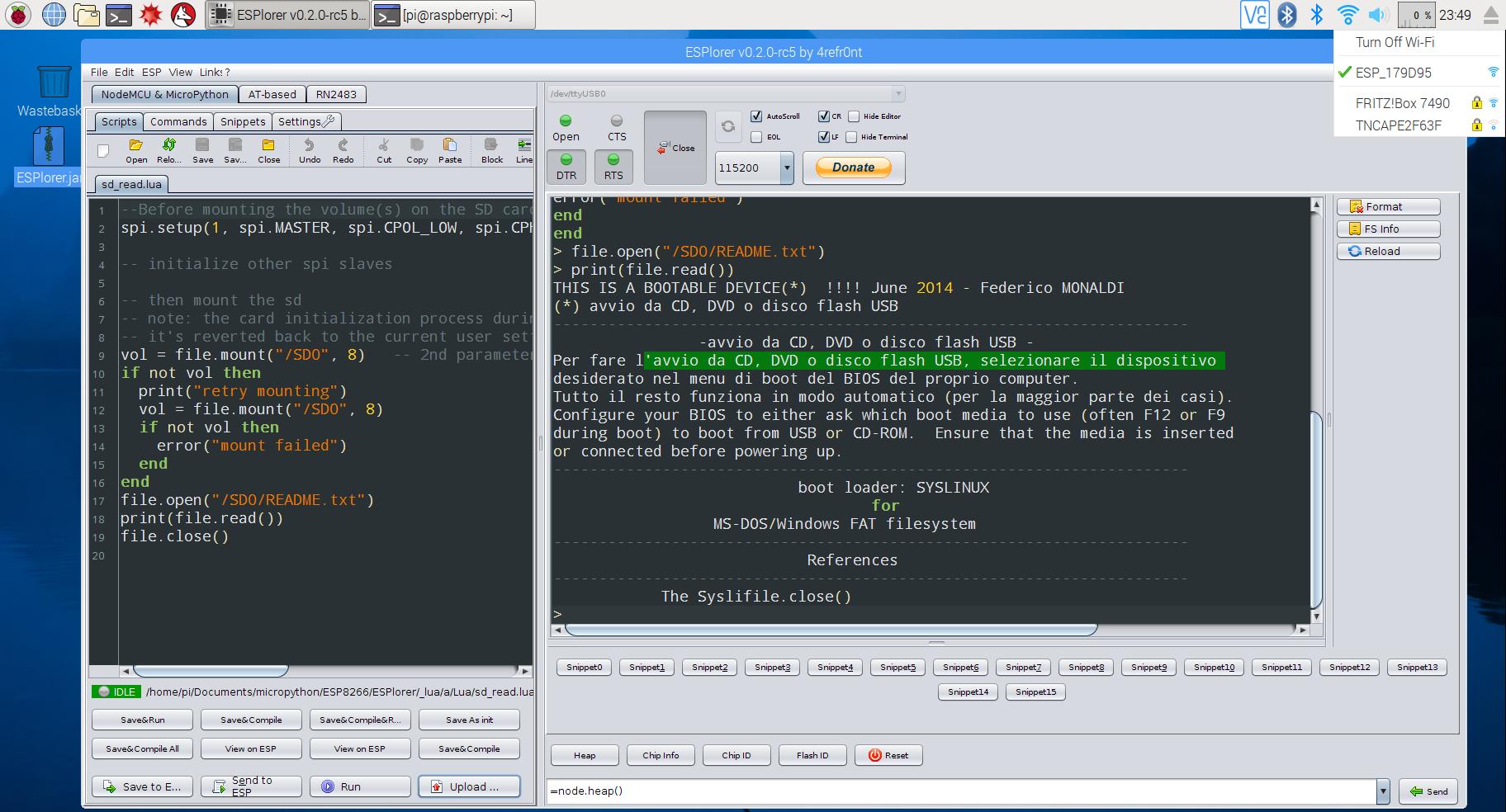Screen dimensions: 1506x812
Task: Toggle the AutoScroll checkbox
Action: coord(756,116)
